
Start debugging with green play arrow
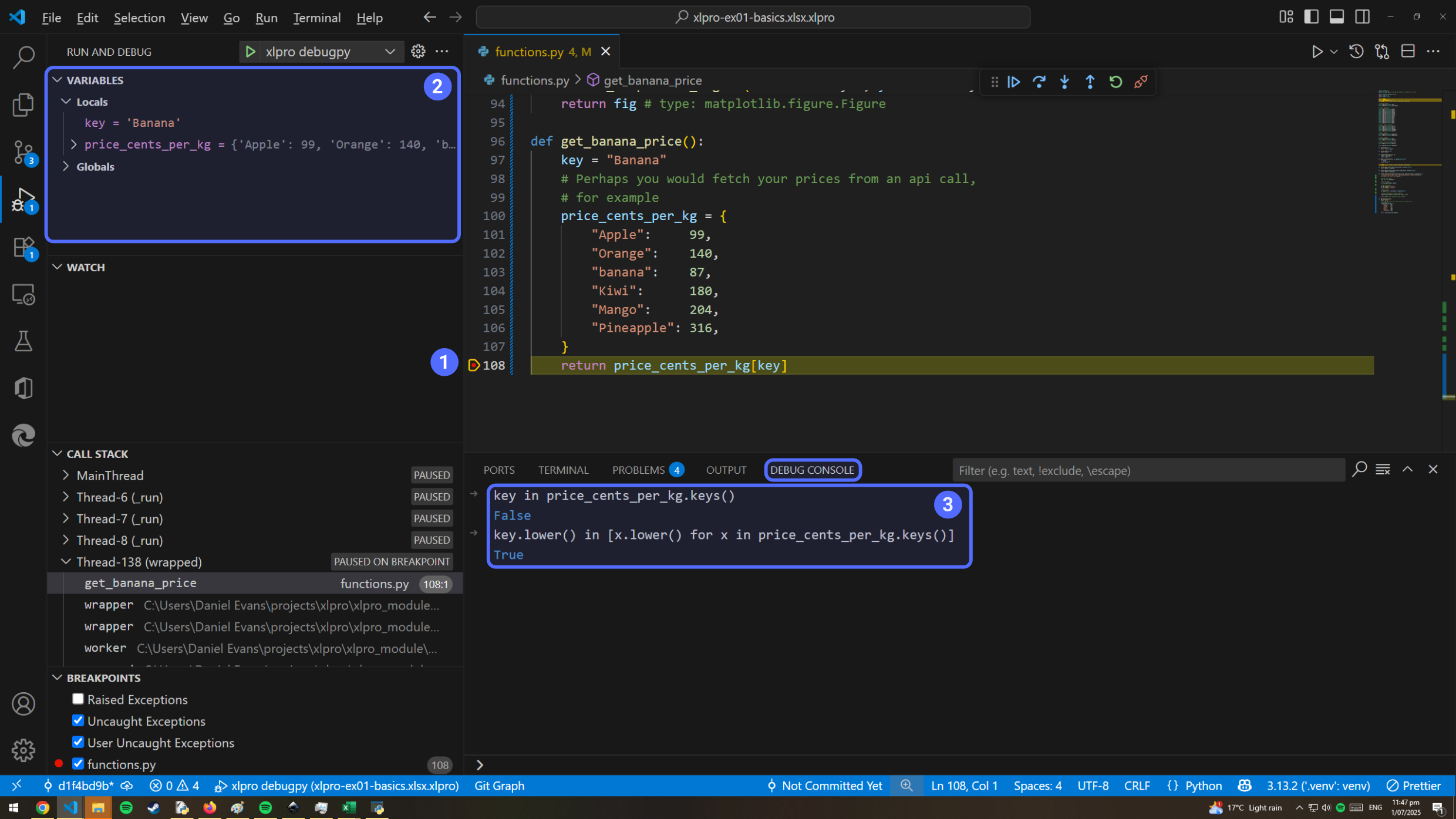pyautogui.click(x=250, y=52)
